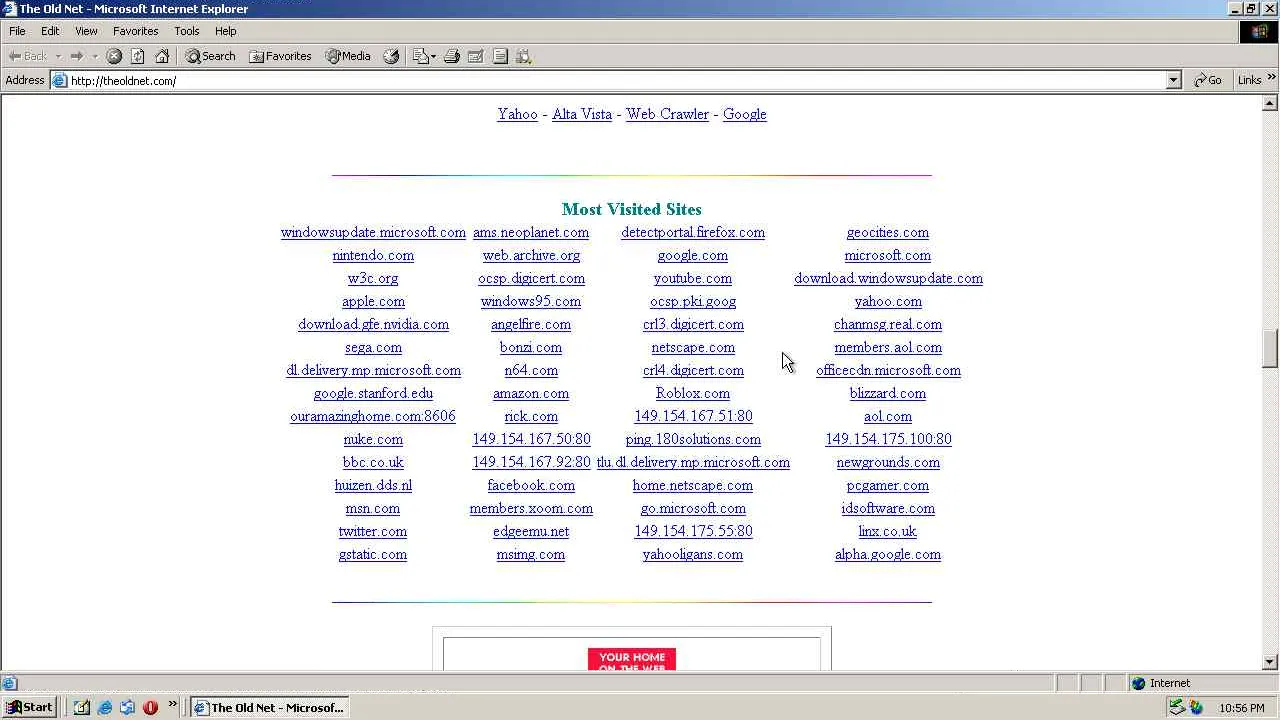Follow the Roblox.com link
The image size is (1280, 720).
(693, 393)
